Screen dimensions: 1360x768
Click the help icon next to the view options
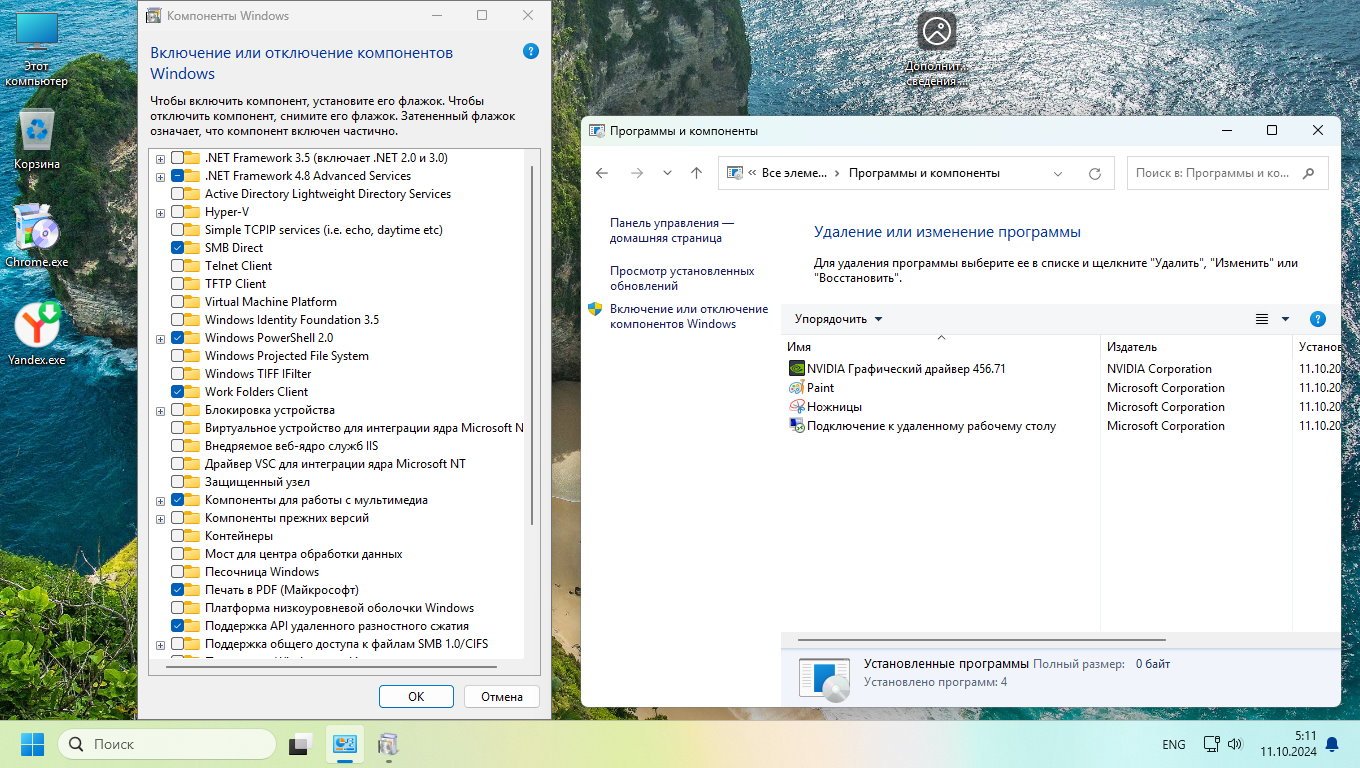tap(1317, 319)
